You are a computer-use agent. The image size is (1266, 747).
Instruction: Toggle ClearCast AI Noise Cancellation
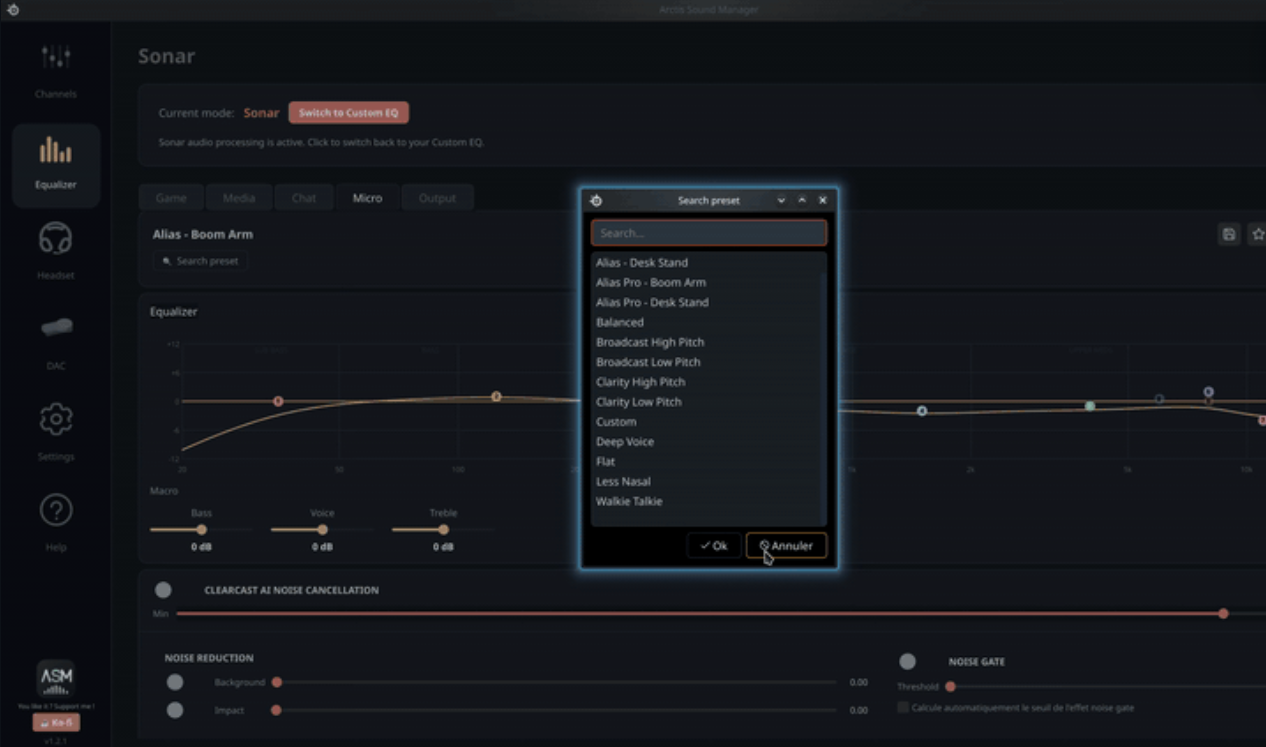[163, 590]
